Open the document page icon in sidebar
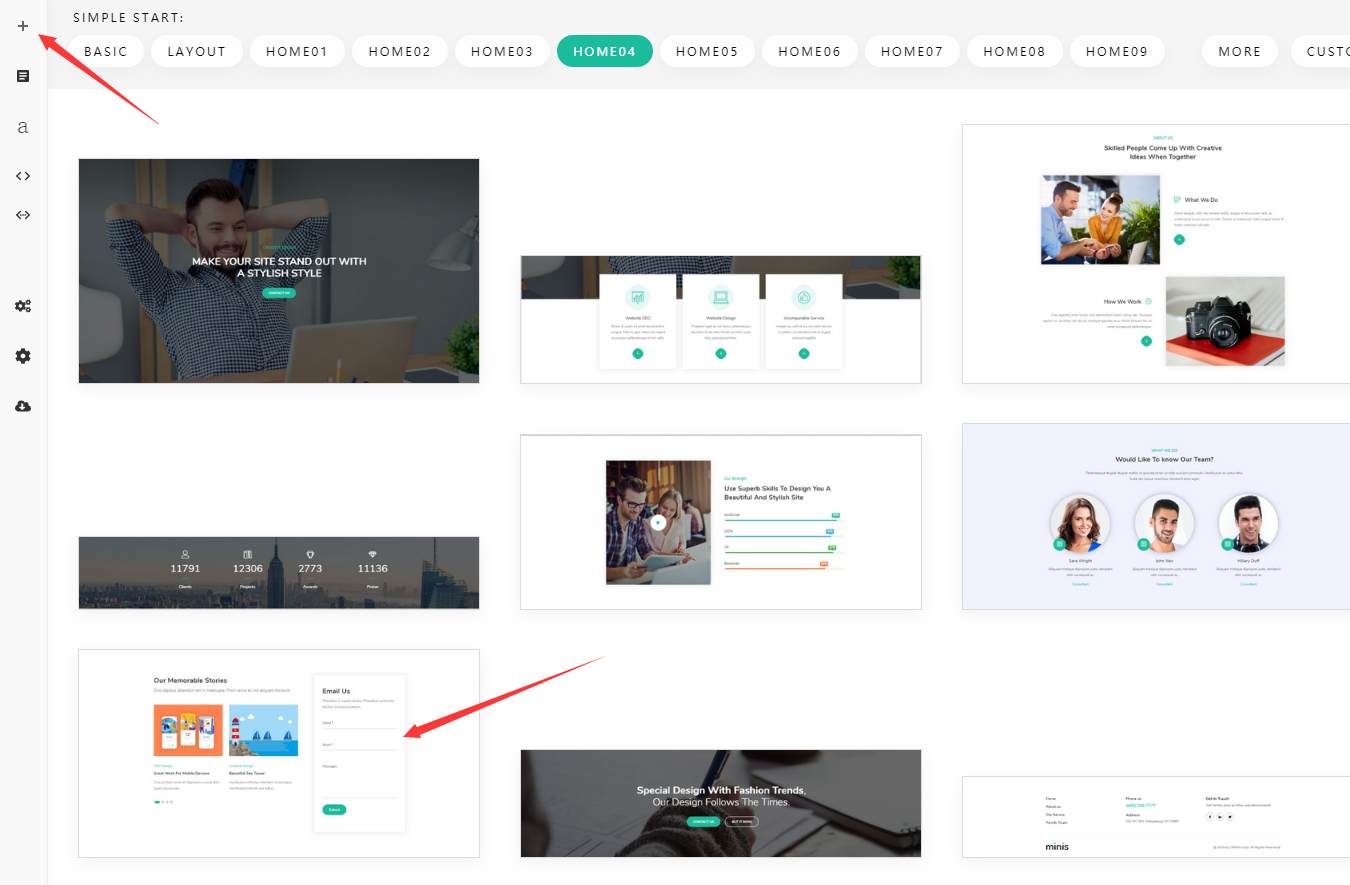The width and height of the screenshot is (1350, 885). coord(23,76)
